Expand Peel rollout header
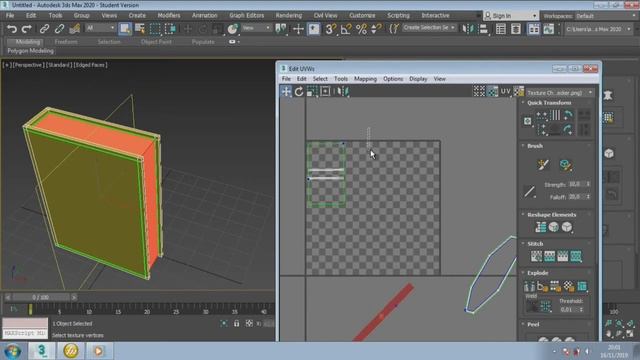Screen dimensions: 640x360 [x=533, y=324]
